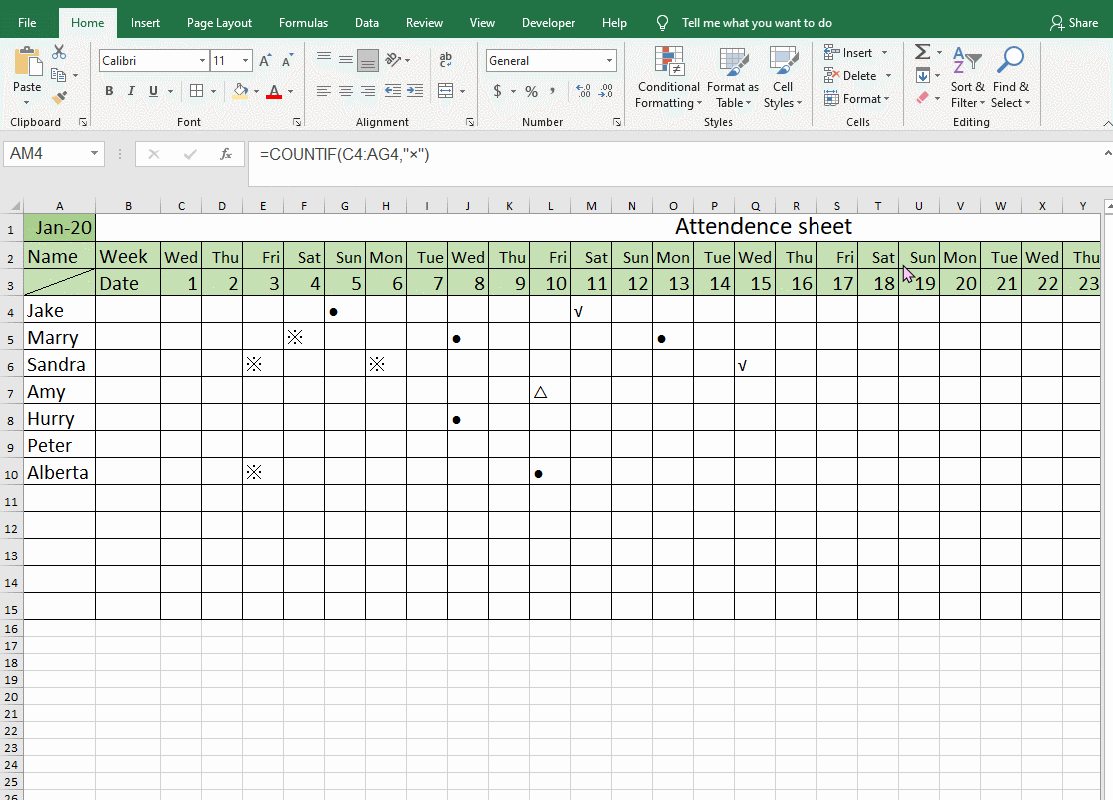Viewport: 1113px width, 800px height.
Task: Select the Format Painter icon
Action: coord(60,96)
